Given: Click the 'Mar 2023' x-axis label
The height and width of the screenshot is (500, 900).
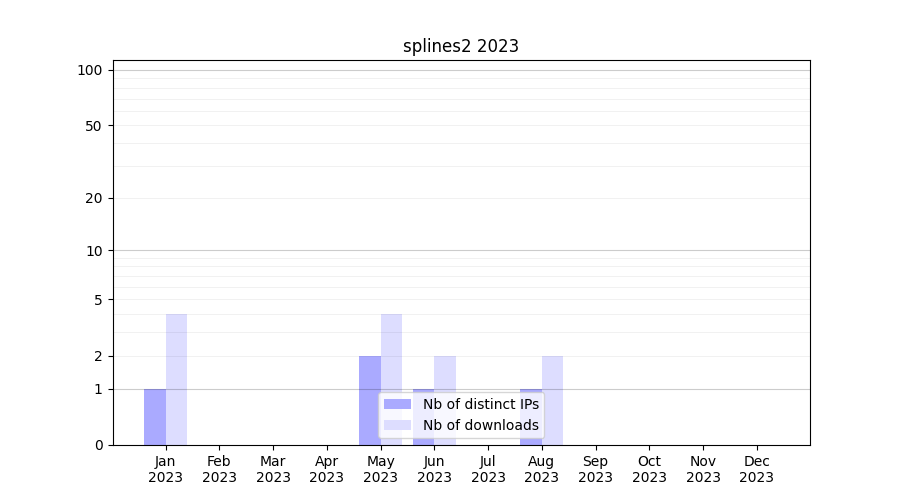Looking at the screenshot, I should [x=273, y=469].
